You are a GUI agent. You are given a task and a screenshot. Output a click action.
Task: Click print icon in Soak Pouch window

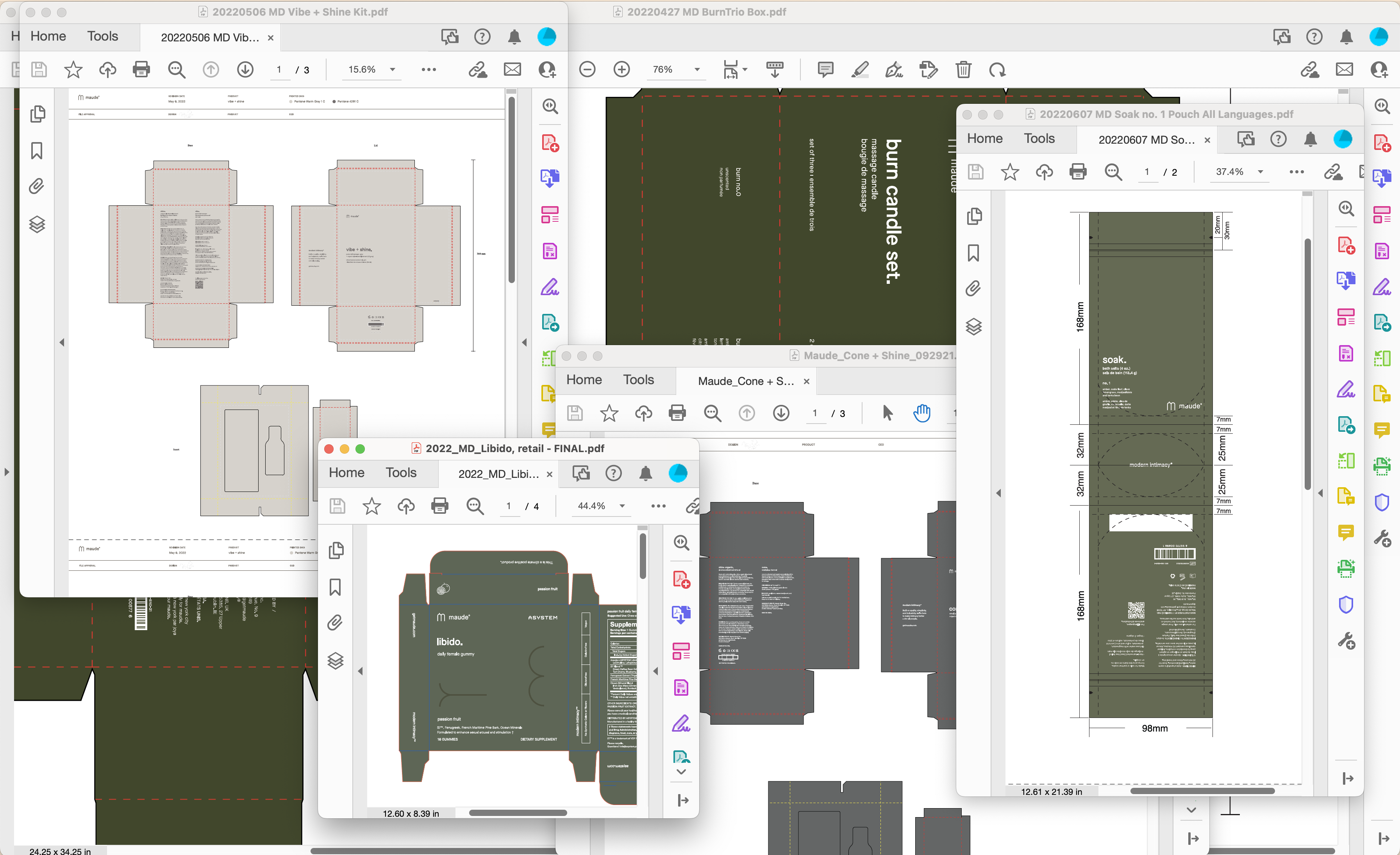(x=1077, y=171)
